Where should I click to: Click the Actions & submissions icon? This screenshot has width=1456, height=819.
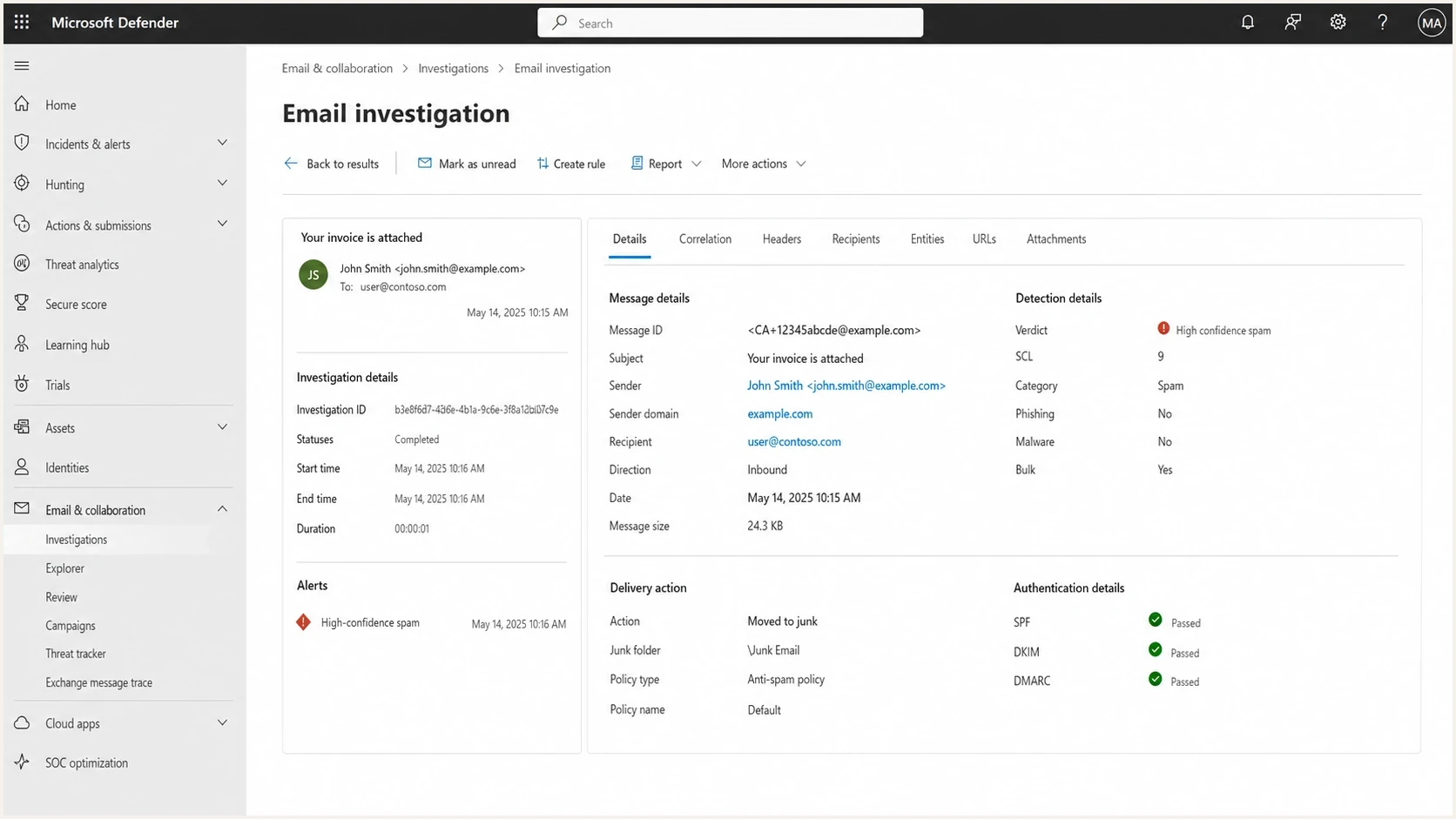[x=22, y=225]
